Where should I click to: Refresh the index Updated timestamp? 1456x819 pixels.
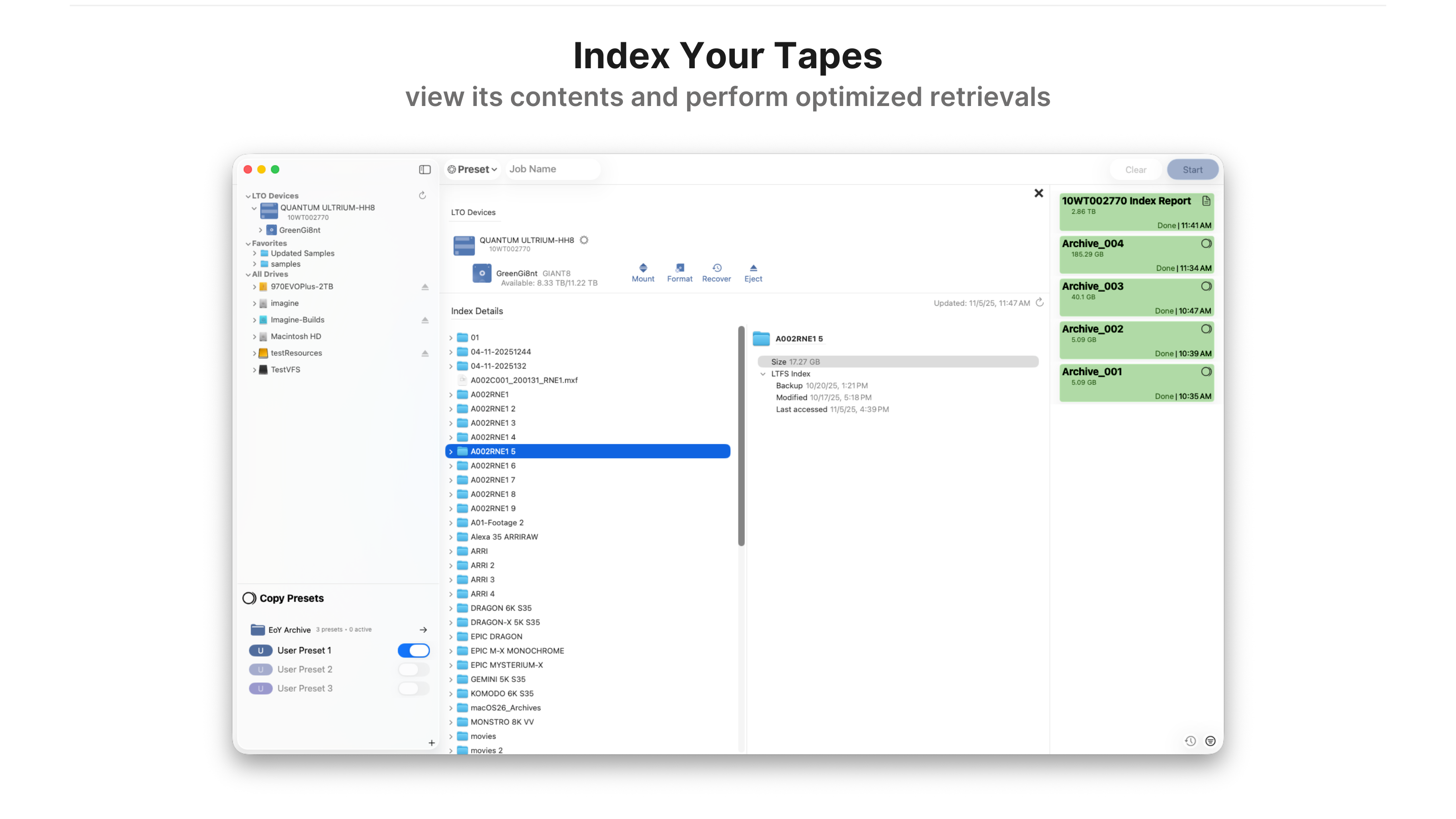[1039, 303]
